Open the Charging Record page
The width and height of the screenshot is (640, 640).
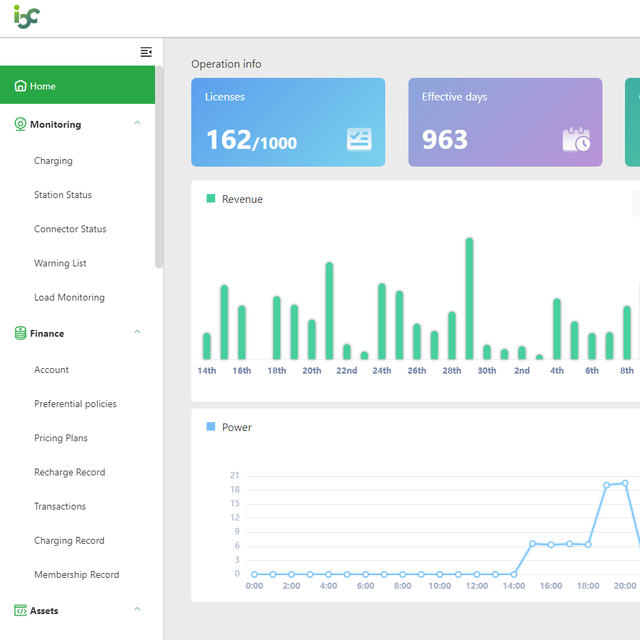pyautogui.click(x=69, y=540)
